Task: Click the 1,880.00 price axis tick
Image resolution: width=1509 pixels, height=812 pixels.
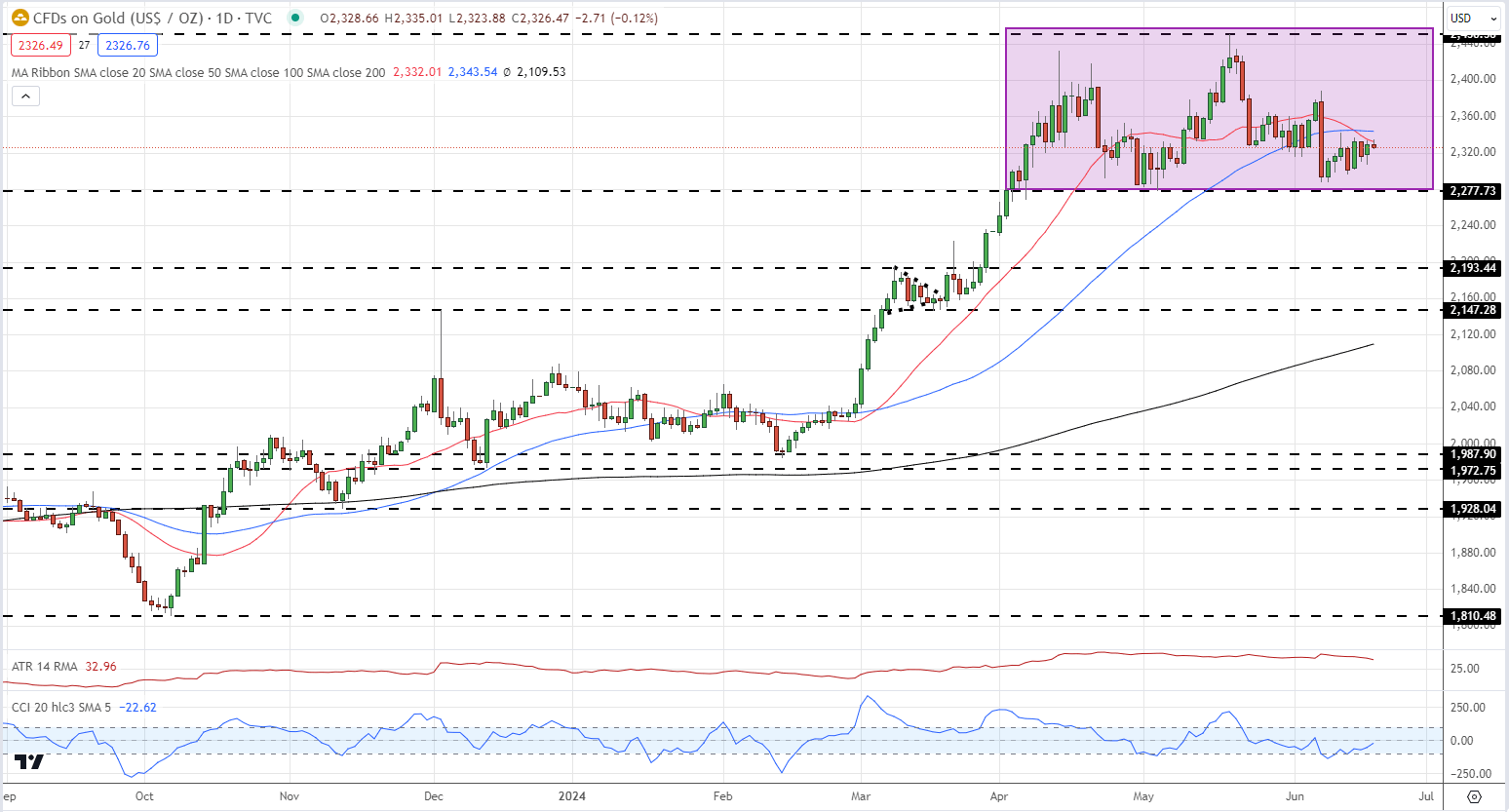Action: 1473,553
